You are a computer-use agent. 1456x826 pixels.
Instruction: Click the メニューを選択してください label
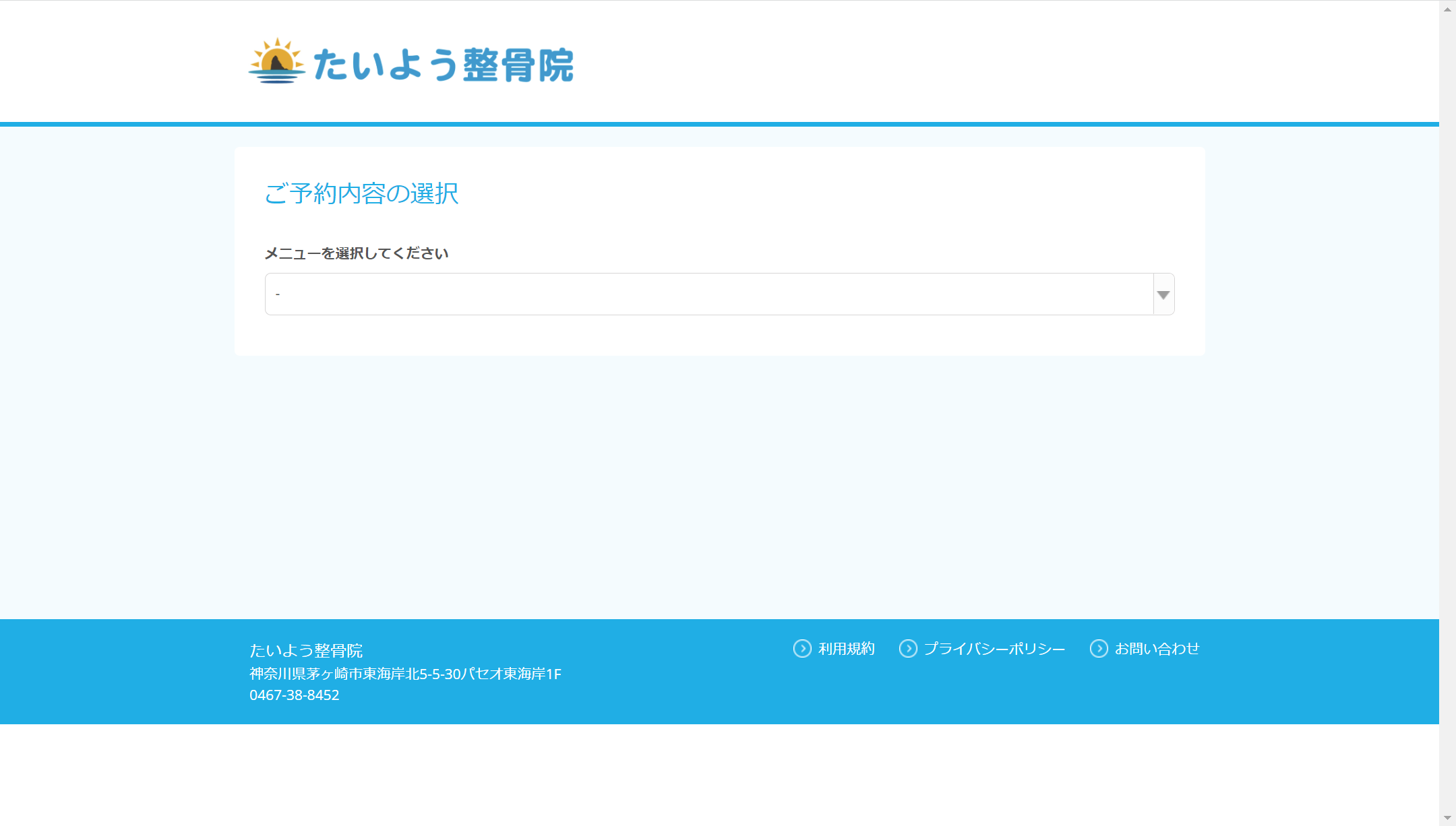point(356,253)
